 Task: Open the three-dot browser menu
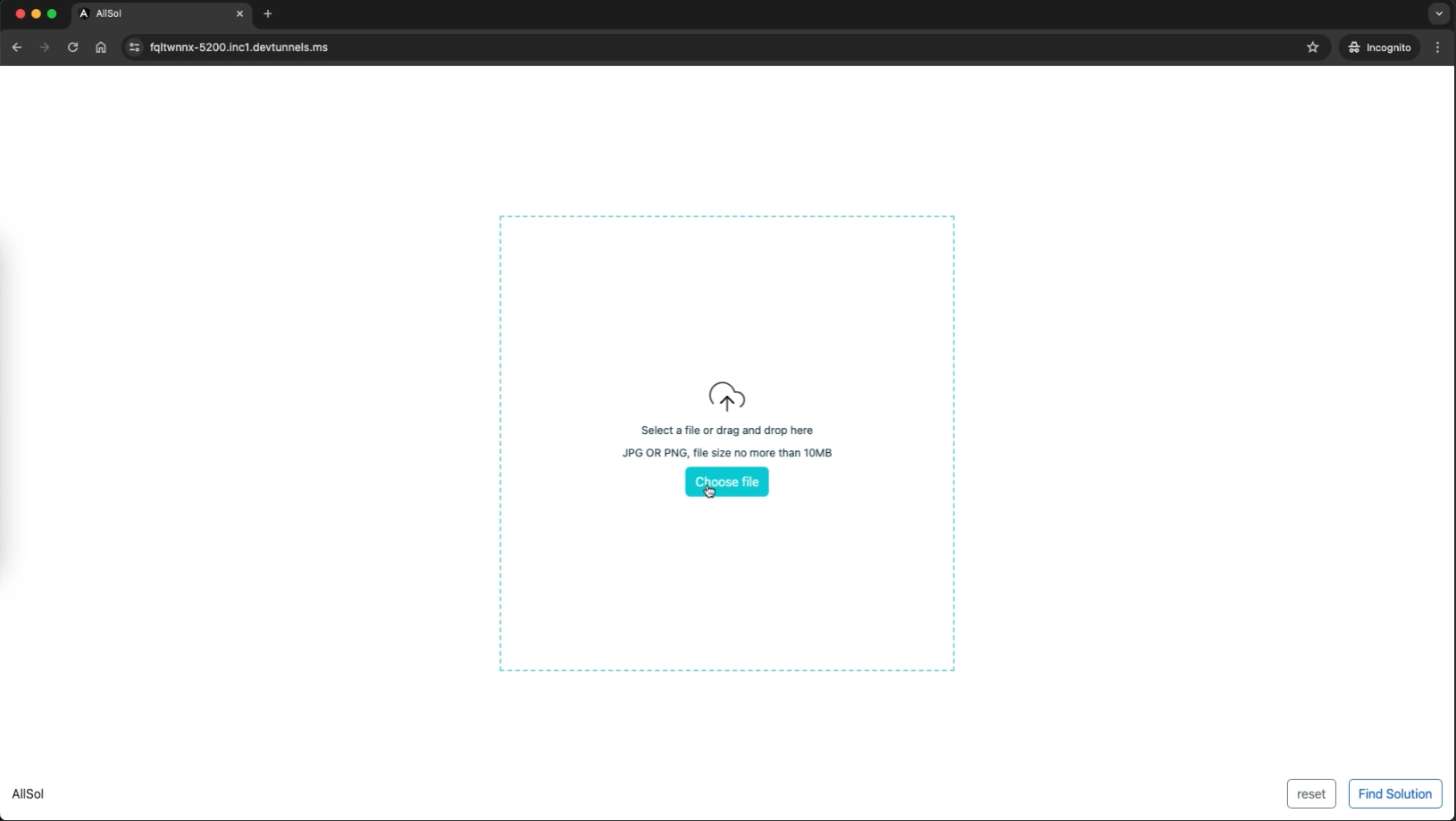click(1437, 47)
